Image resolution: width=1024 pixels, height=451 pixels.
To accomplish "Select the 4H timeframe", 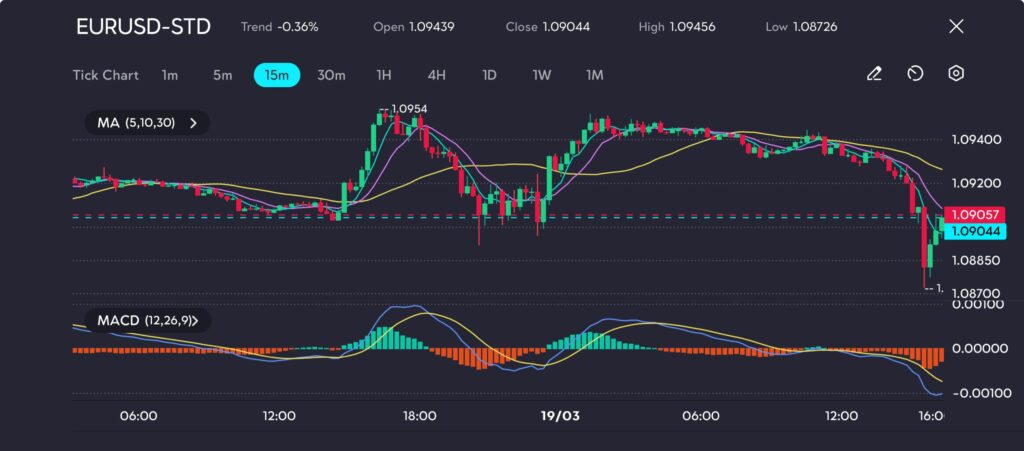I will click(436, 75).
